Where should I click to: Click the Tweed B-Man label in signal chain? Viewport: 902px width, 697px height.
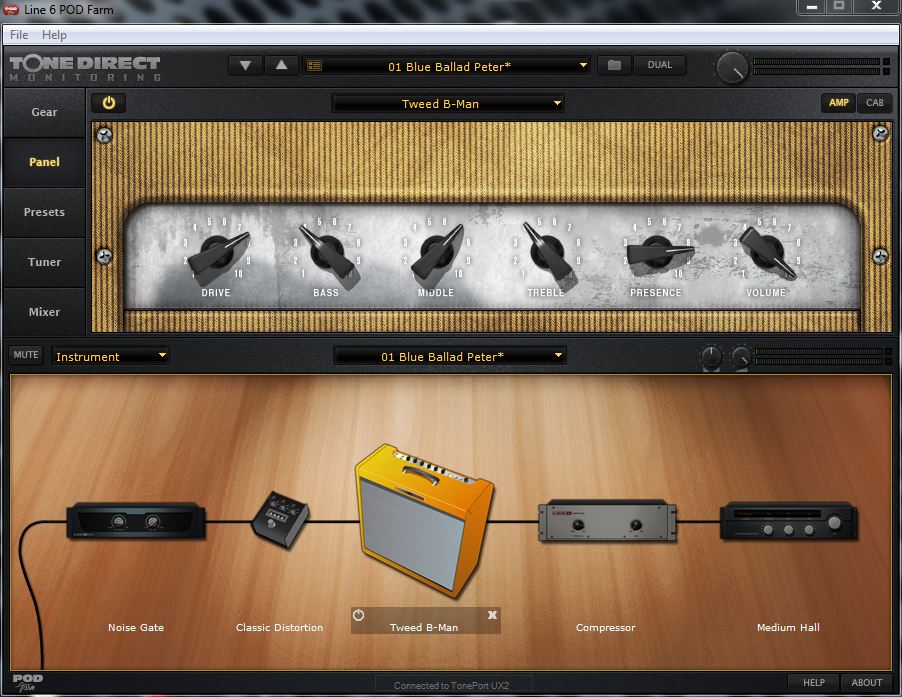coord(424,627)
